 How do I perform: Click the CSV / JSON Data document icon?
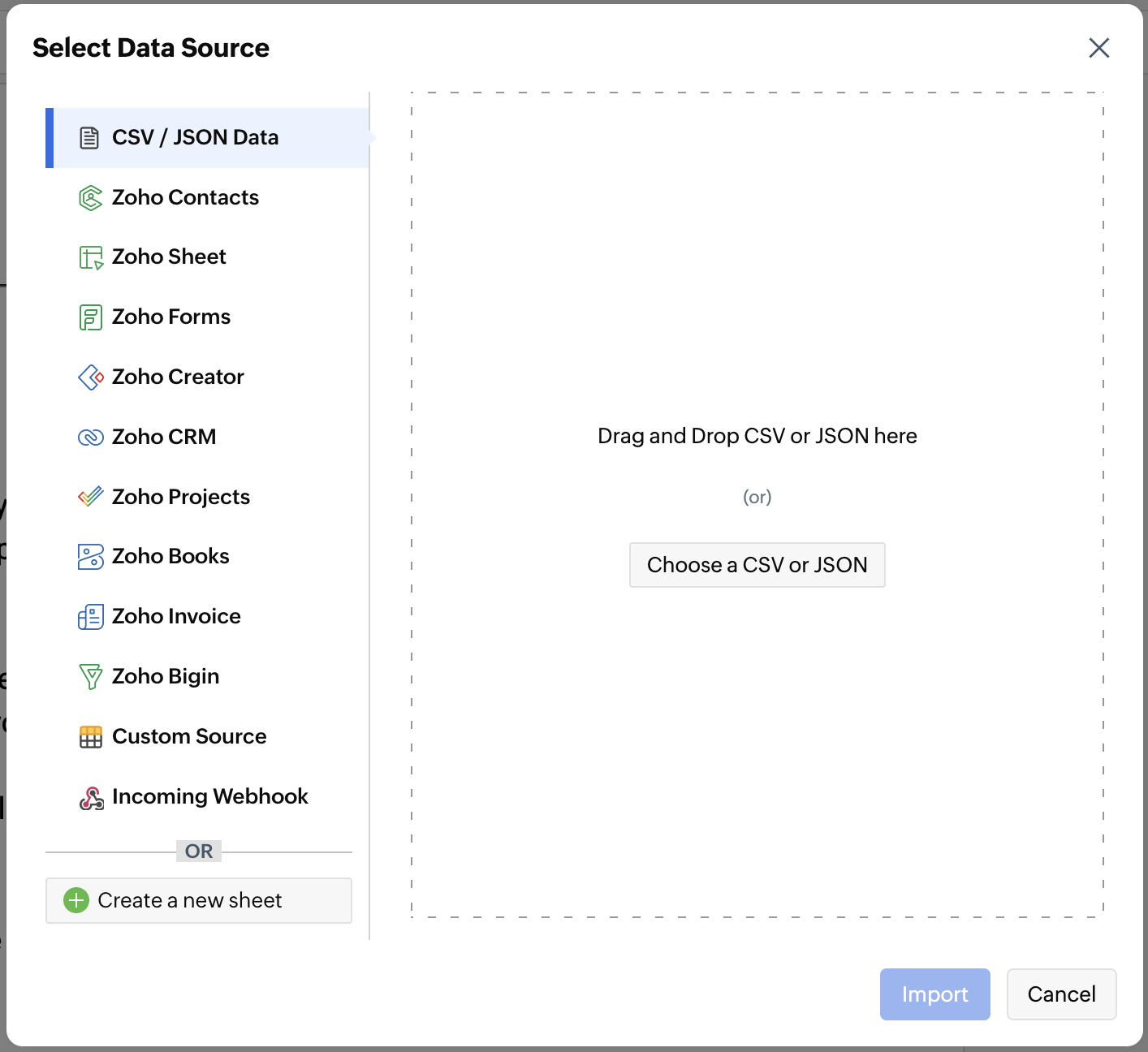tap(89, 138)
